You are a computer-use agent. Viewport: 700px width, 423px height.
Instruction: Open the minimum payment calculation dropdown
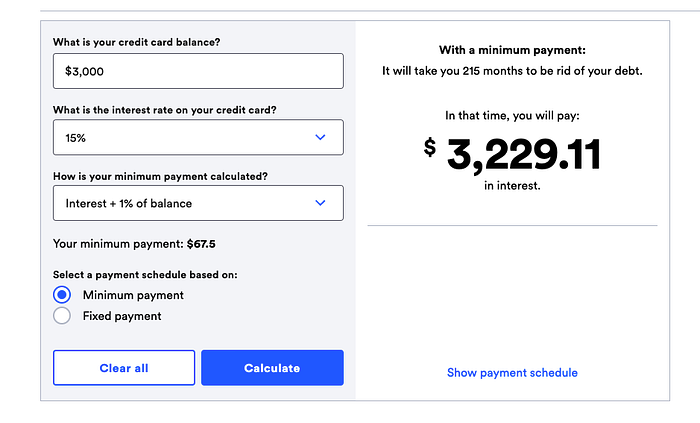coord(197,203)
